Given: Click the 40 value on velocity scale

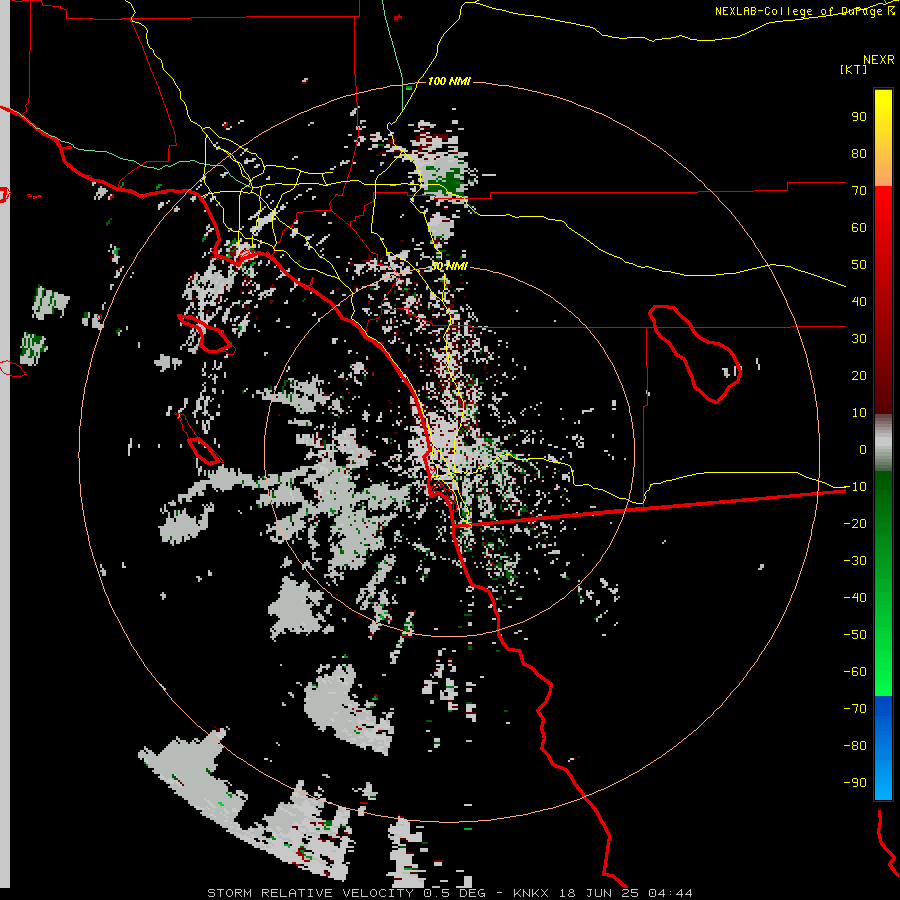Looking at the screenshot, I should [x=859, y=302].
